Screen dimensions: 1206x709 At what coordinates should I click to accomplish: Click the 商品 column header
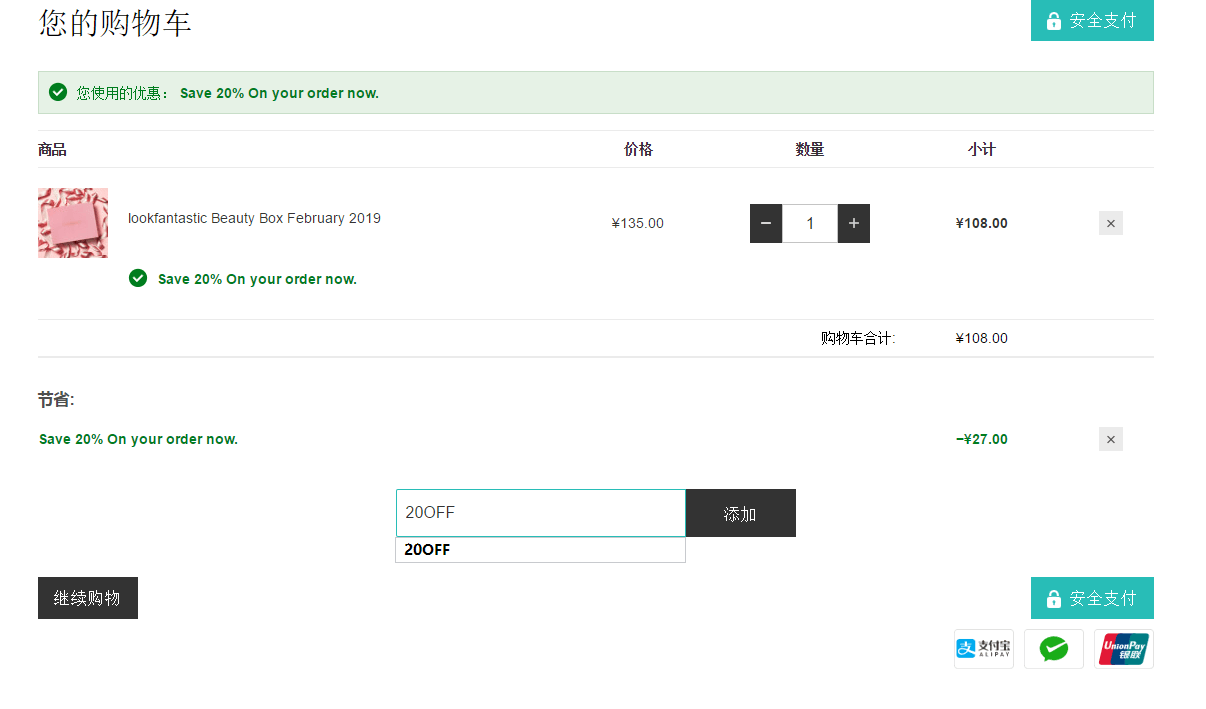point(52,150)
